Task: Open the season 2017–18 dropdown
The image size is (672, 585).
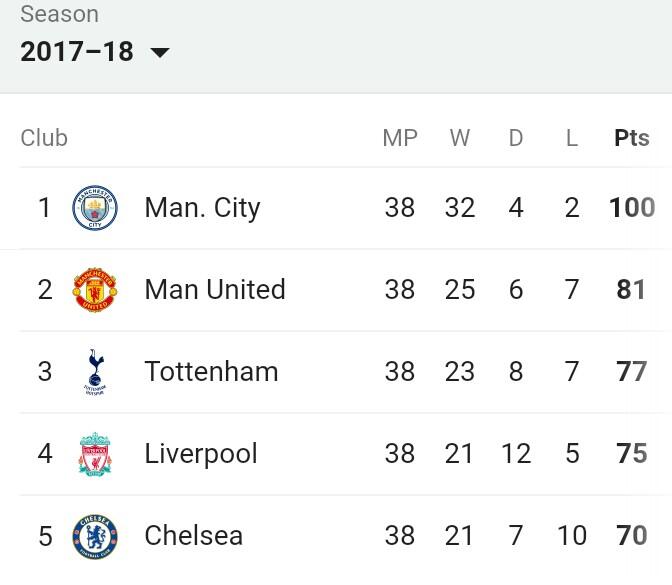Action: pos(95,51)
